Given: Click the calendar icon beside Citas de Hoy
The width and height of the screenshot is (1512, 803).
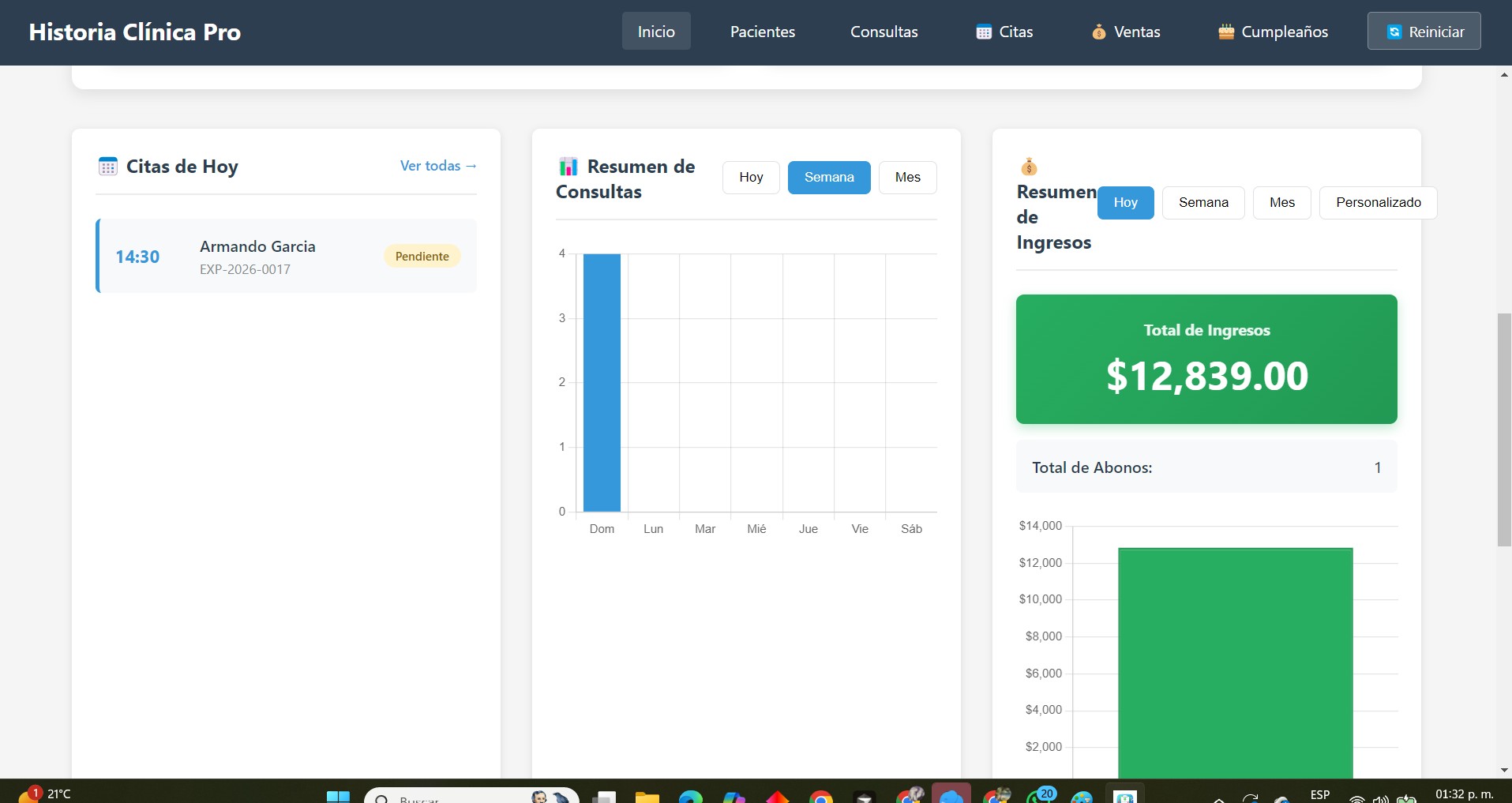Looking at the screenshot, I should (107, 167).
